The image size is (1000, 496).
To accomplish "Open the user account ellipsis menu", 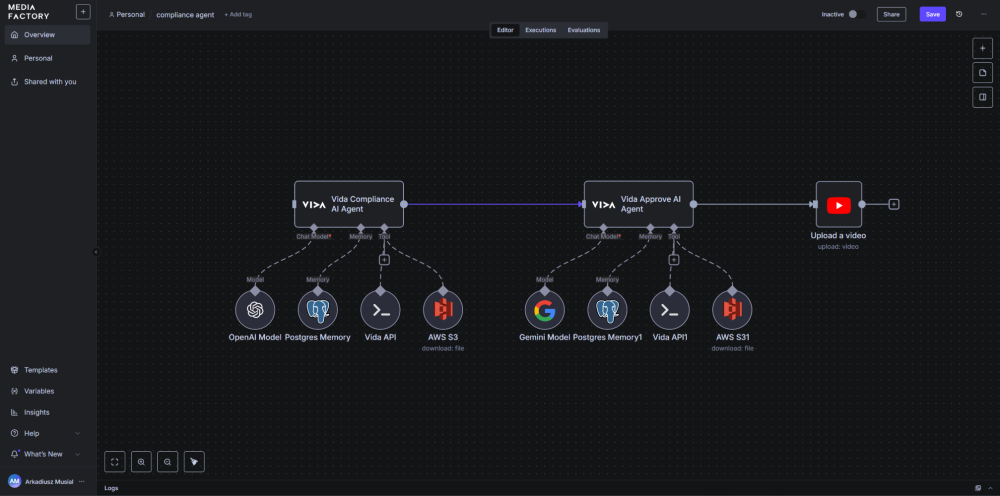I will pos(82,481).
